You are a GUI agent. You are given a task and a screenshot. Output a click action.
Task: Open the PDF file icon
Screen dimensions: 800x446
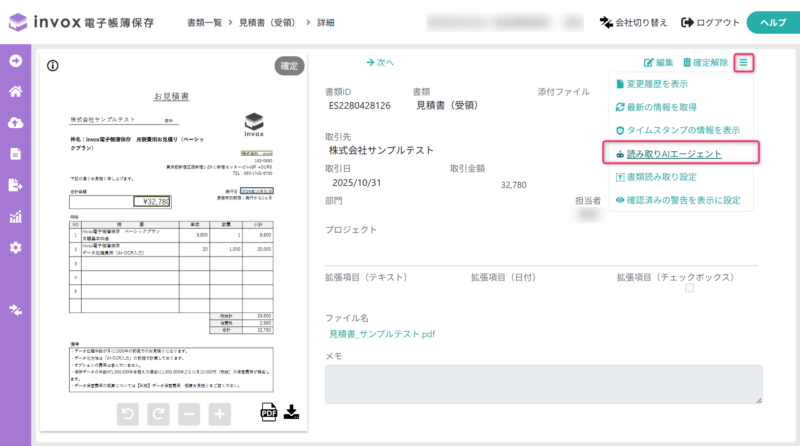coord(268,412)
